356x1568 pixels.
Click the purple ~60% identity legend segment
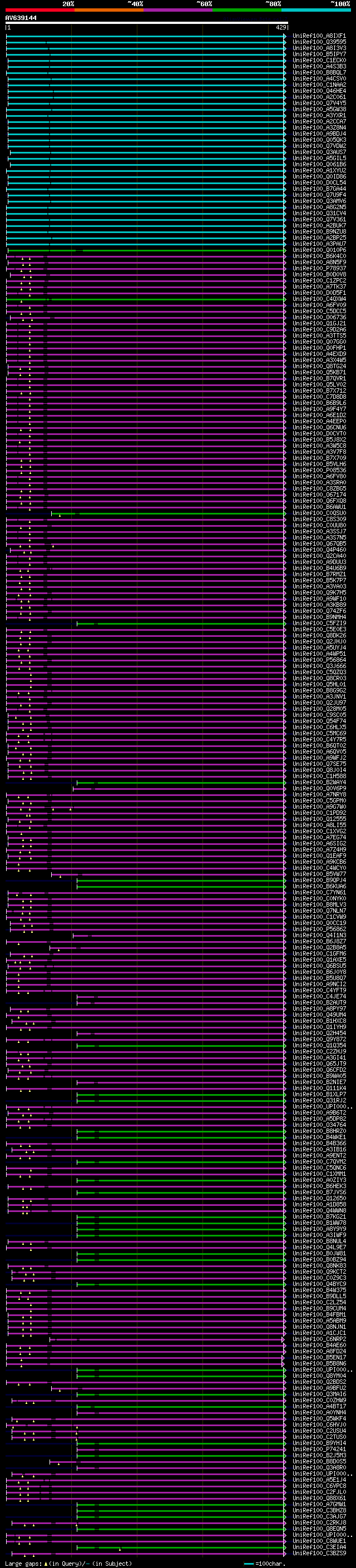(x=177, y=11)
